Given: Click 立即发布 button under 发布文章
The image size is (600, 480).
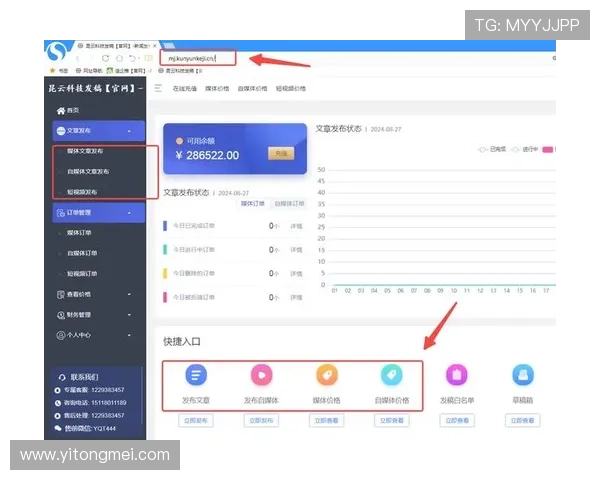Looking at the screenshot, I should 196,421.
